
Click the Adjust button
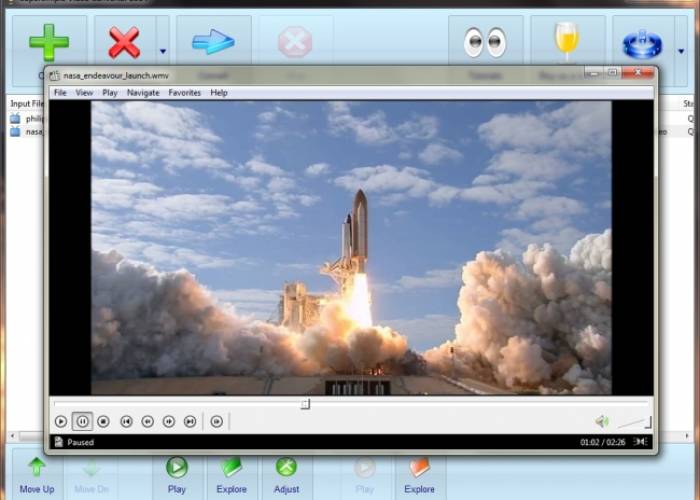286,476
